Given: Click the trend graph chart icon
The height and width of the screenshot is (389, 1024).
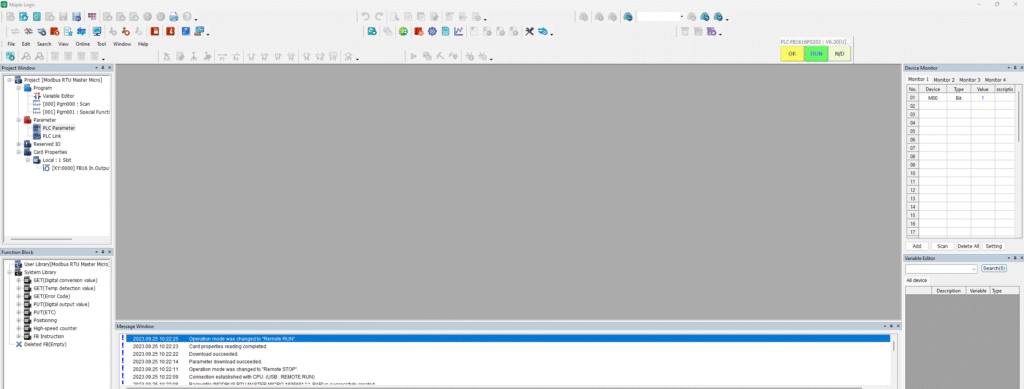Looking at the screenshot, I should [x=458, y=31].
